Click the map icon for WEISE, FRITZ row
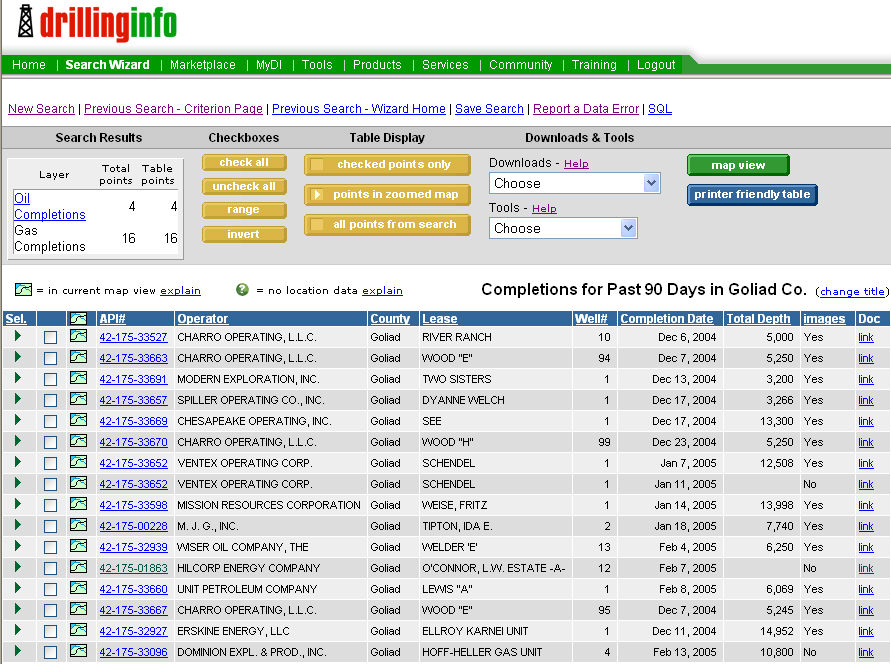Viewport: 891px width, 664px height. coord(78,505)
